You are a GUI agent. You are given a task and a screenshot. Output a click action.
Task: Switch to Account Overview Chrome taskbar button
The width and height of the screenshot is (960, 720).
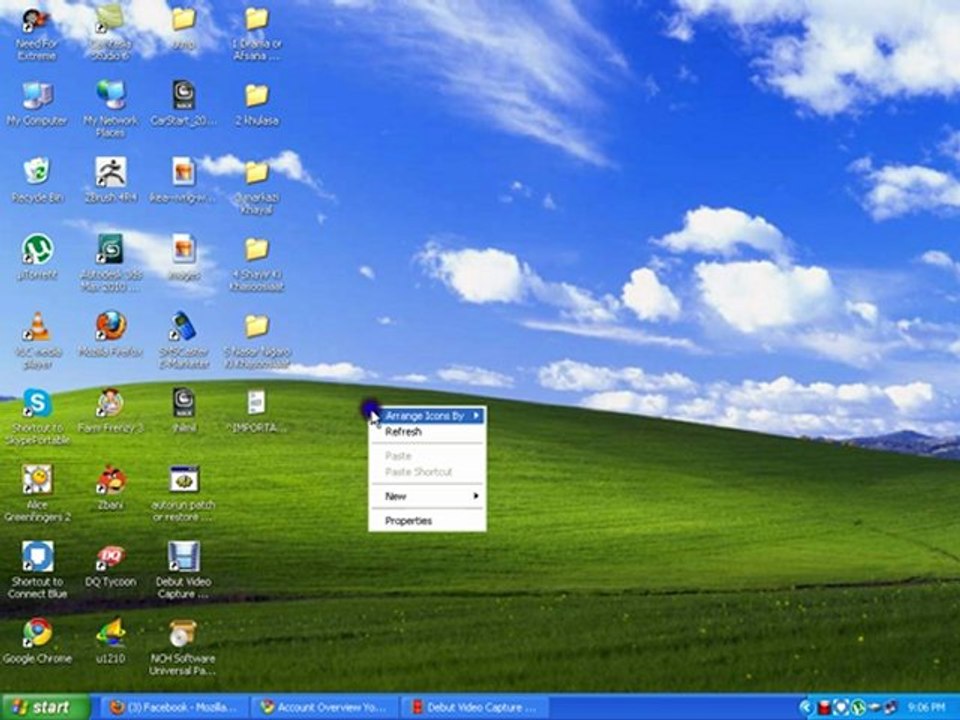point(323,708)
